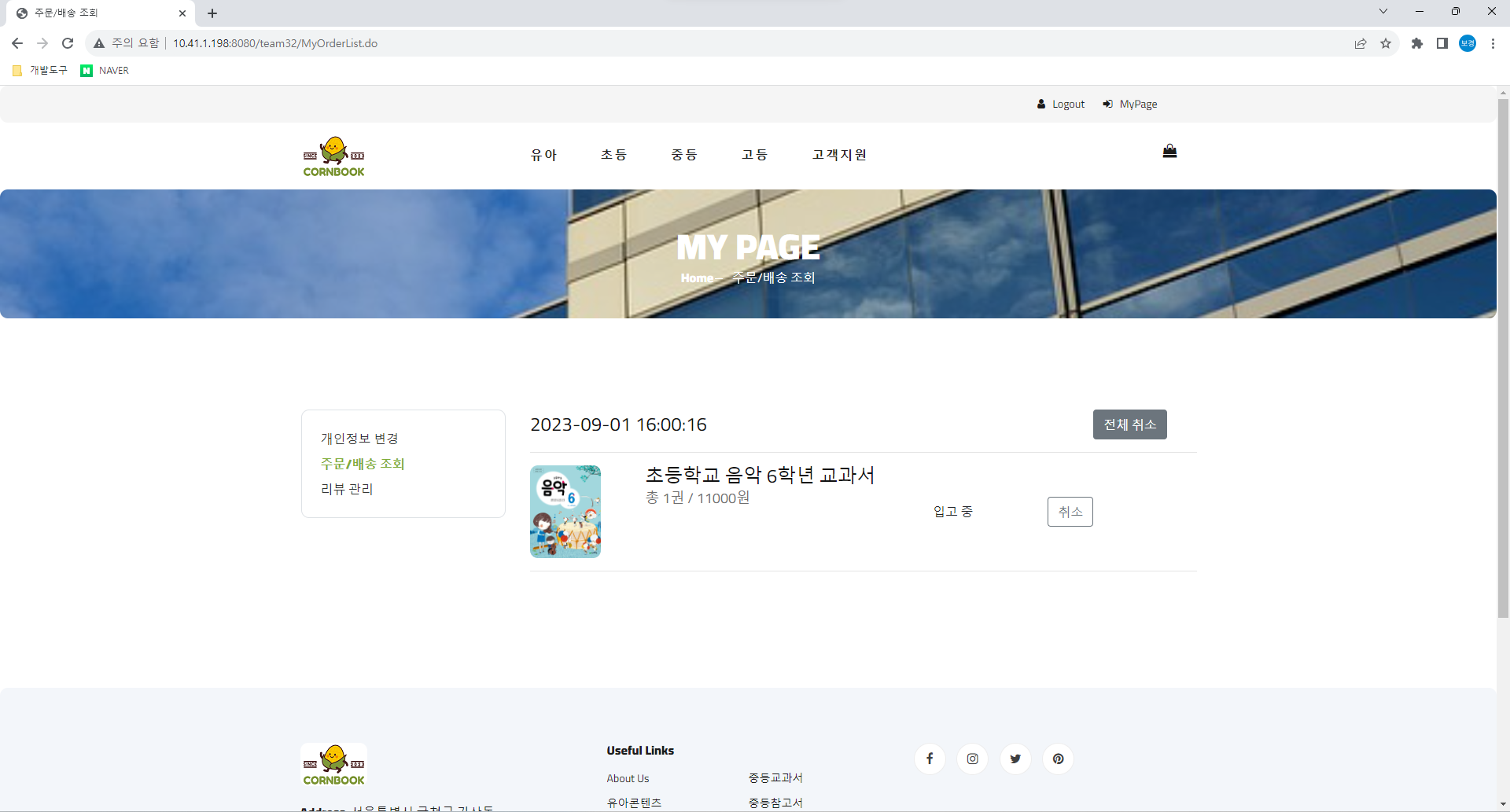Open the Instagram social icon
This screenshot has width=1510, height=812.
coord(973,759)
